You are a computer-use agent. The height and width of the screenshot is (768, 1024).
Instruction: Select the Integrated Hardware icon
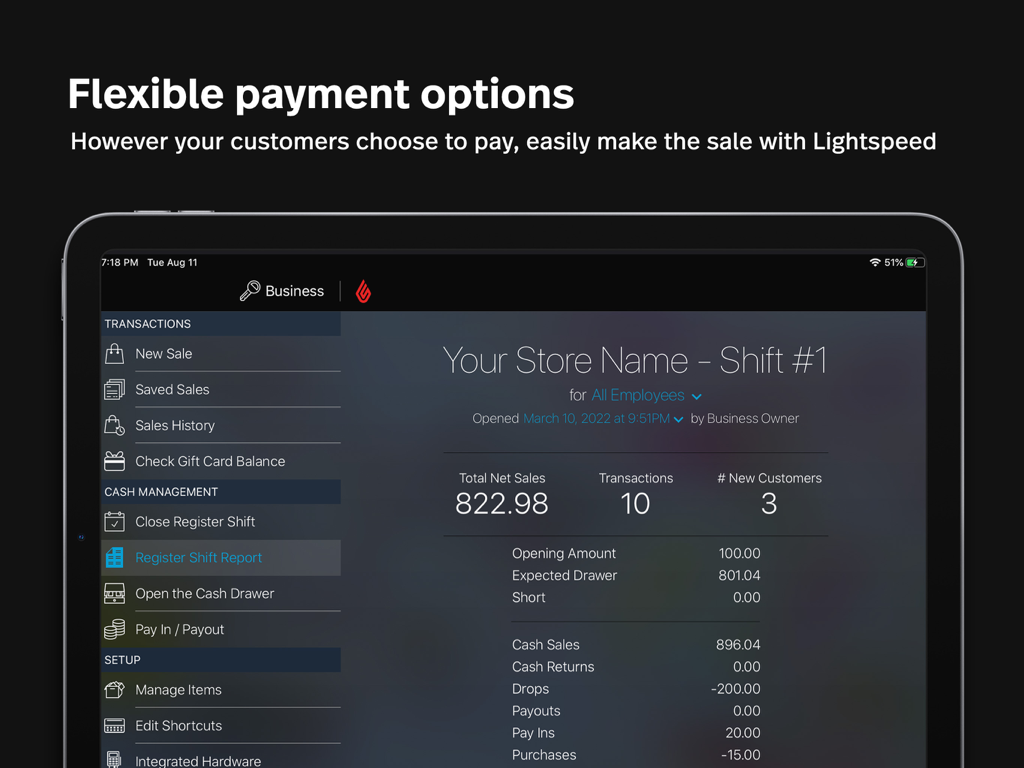point(115,760)
